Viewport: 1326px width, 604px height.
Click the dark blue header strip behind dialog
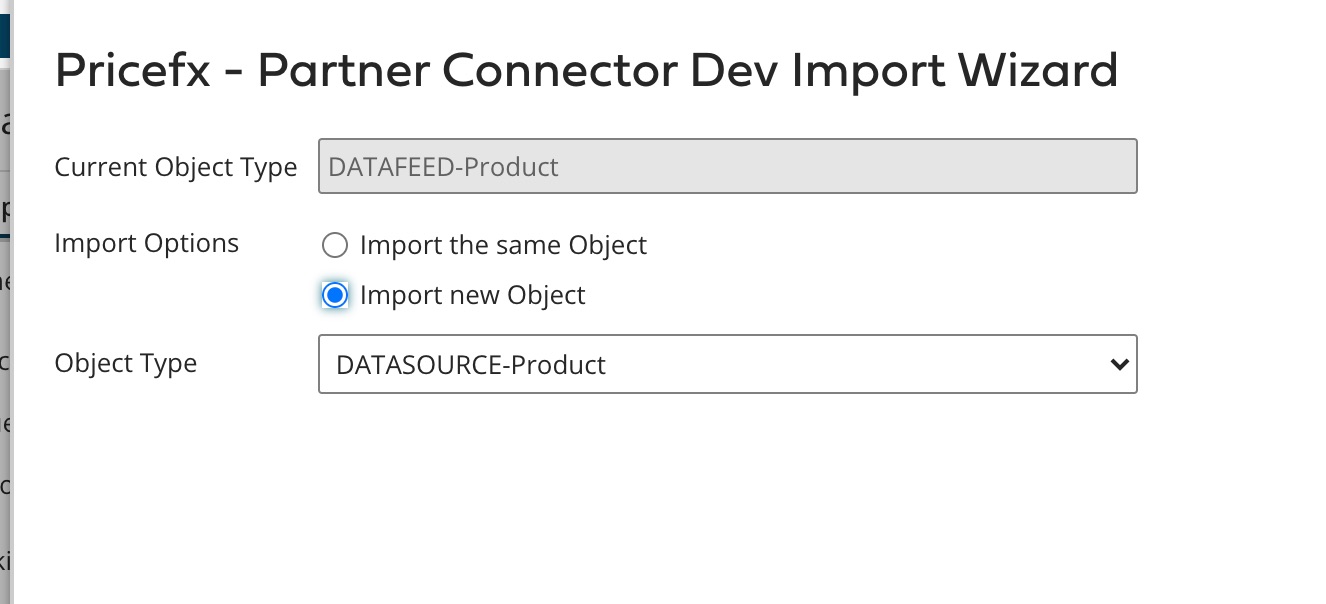point(4,30)
